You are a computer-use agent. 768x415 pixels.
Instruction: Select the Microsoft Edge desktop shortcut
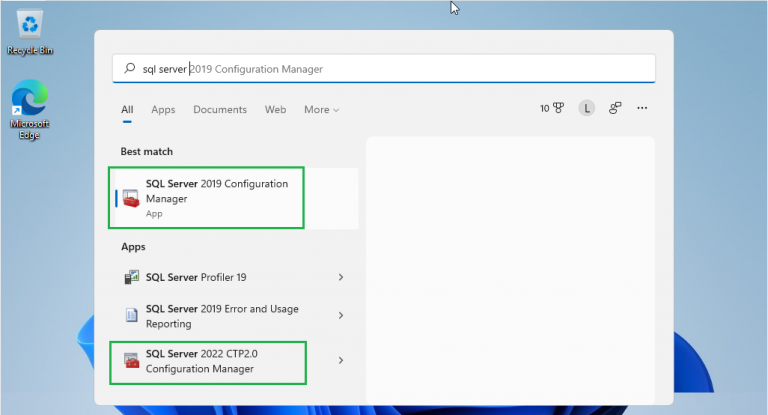(x=30, y=110)
